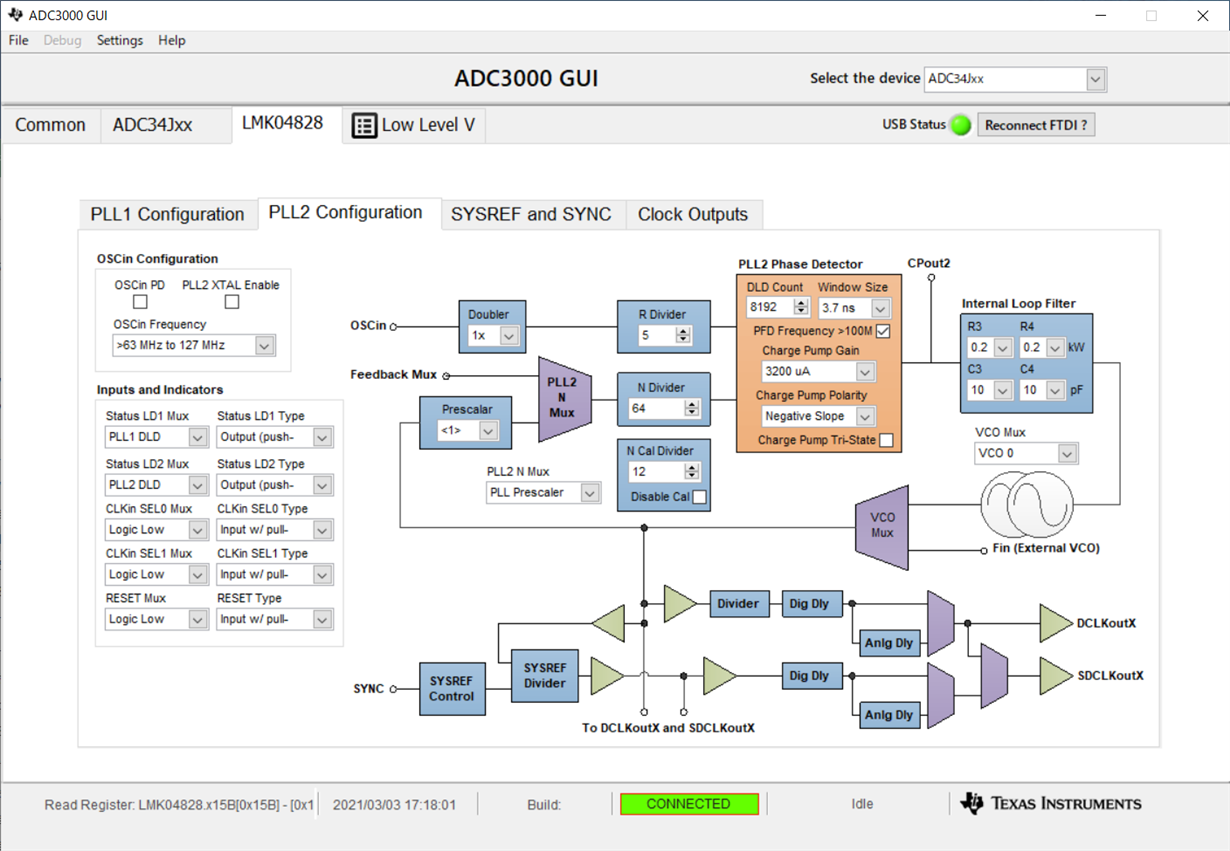Switch to the Common tab

[x=50, y=125]
